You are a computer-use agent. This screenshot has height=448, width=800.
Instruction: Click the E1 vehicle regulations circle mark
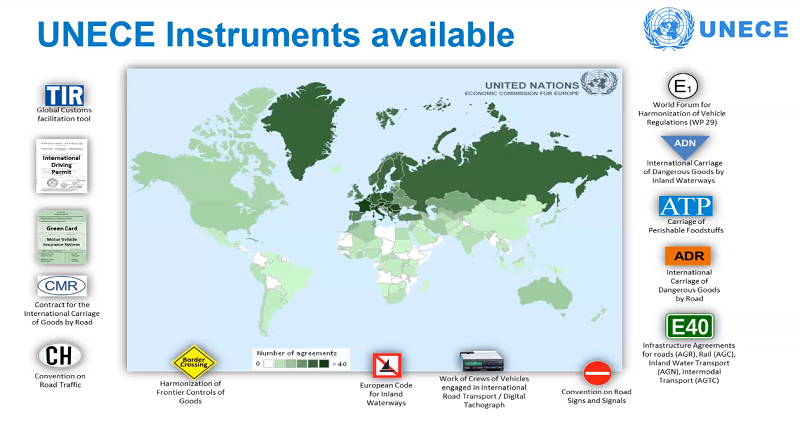681,86
